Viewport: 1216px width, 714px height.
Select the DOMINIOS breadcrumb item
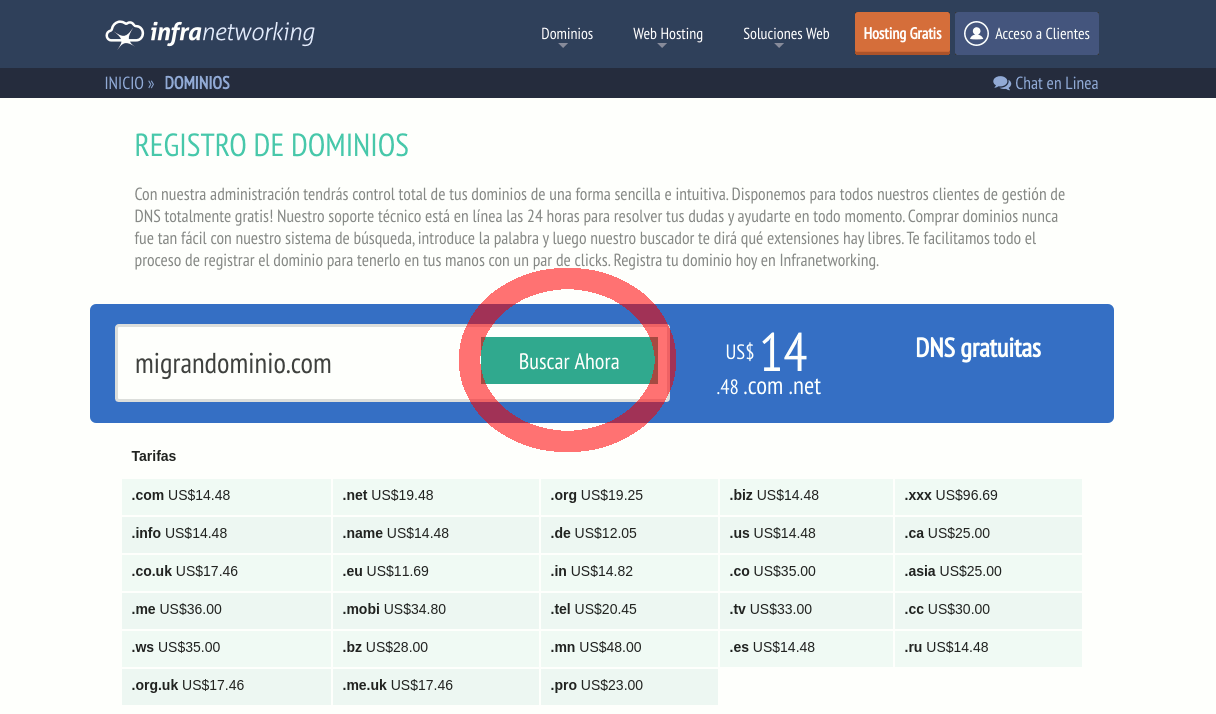click(x=197, y=83)
